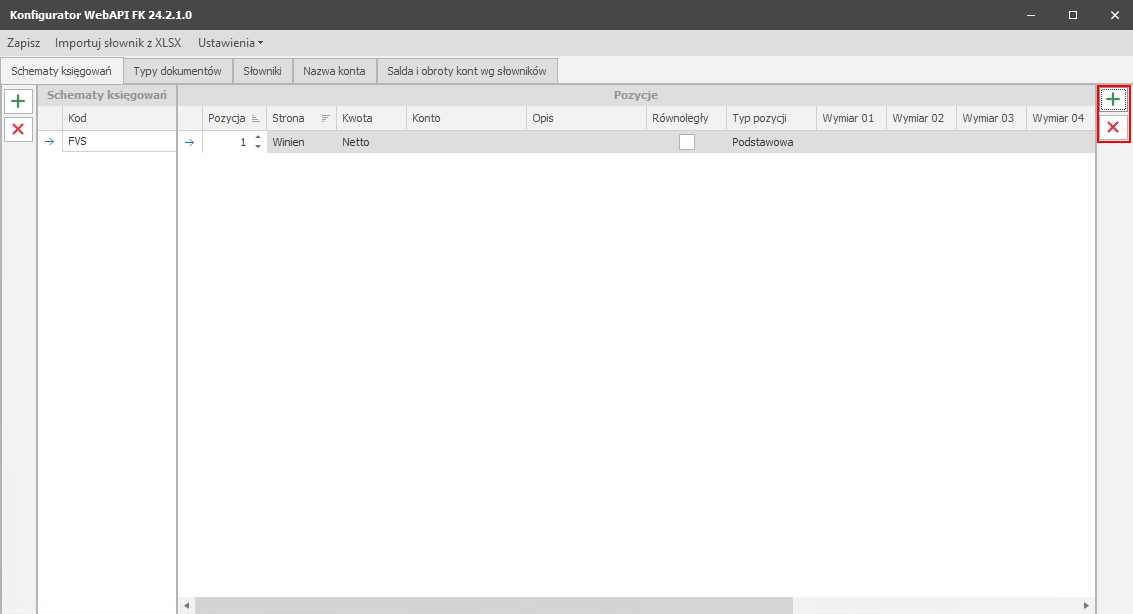
Task: Click Importuj słownik z XLSX
Action: [118, 43]
